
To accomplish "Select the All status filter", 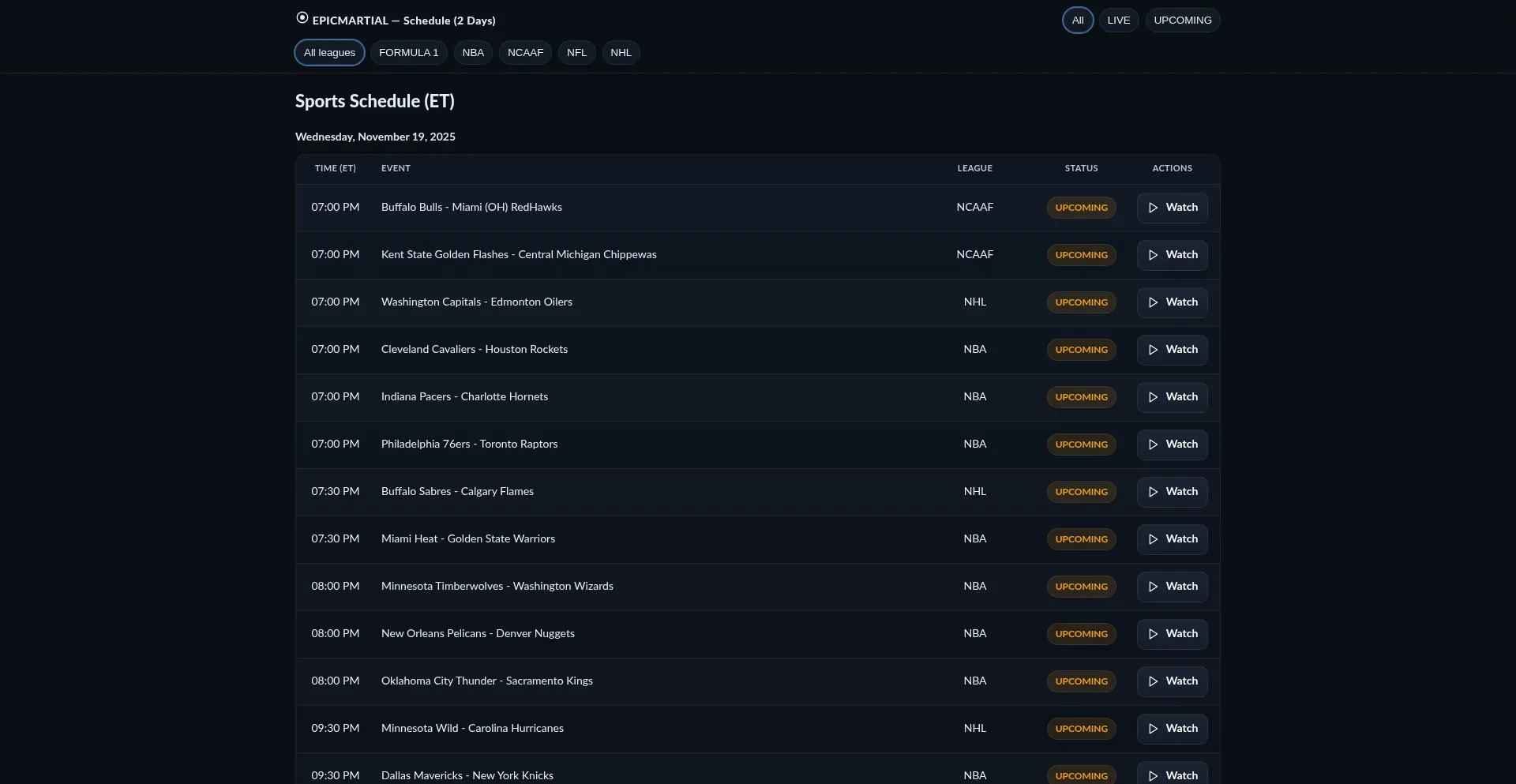I will (x=1077, y=21).
